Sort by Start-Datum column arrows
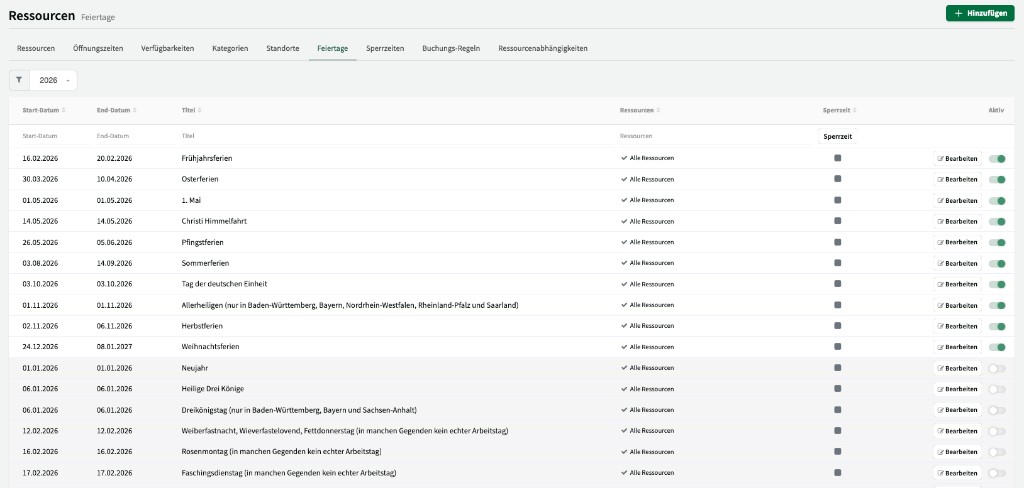 [x=64, y=110]
